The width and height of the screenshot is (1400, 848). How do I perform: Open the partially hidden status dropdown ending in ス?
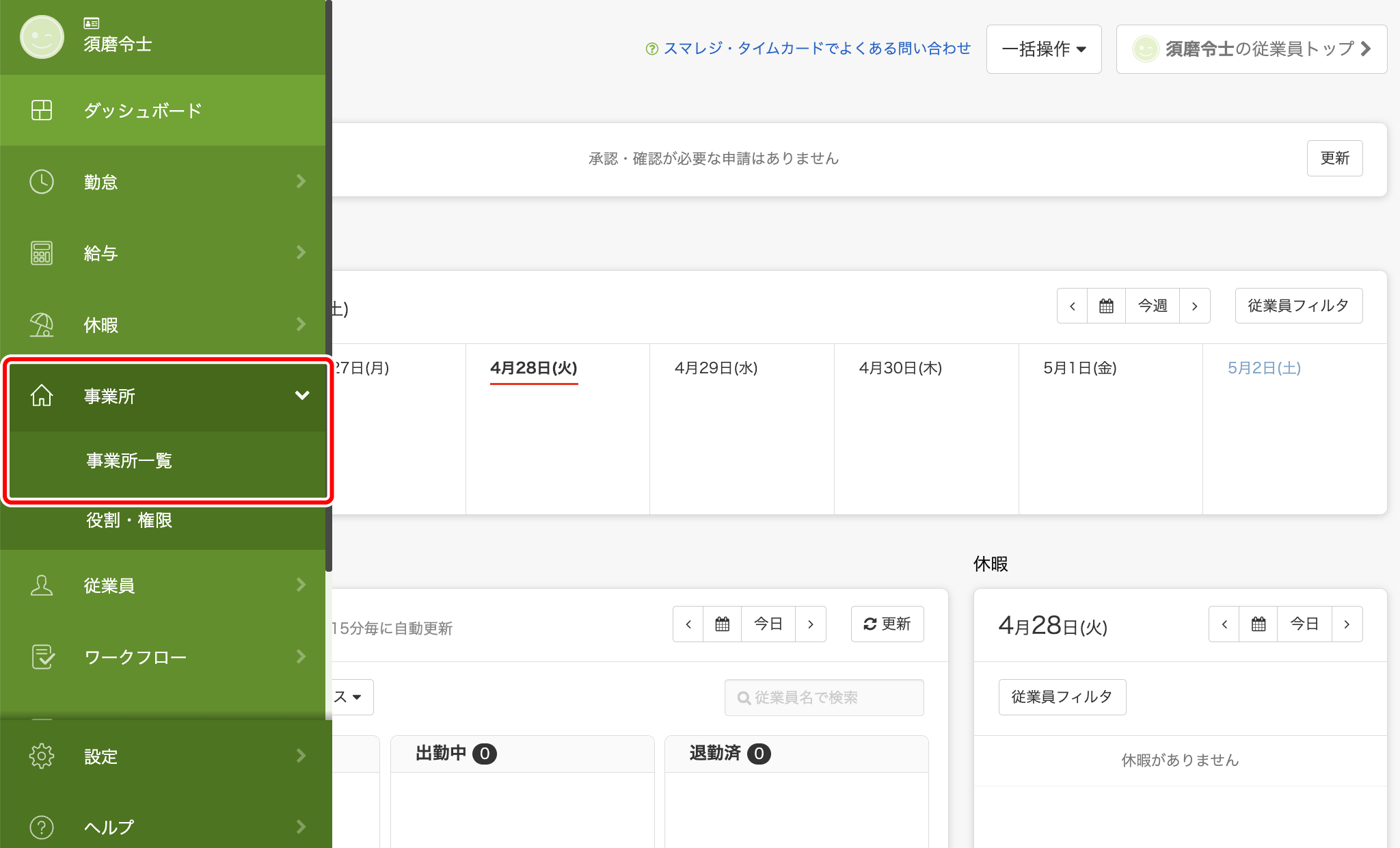(352, 697)
